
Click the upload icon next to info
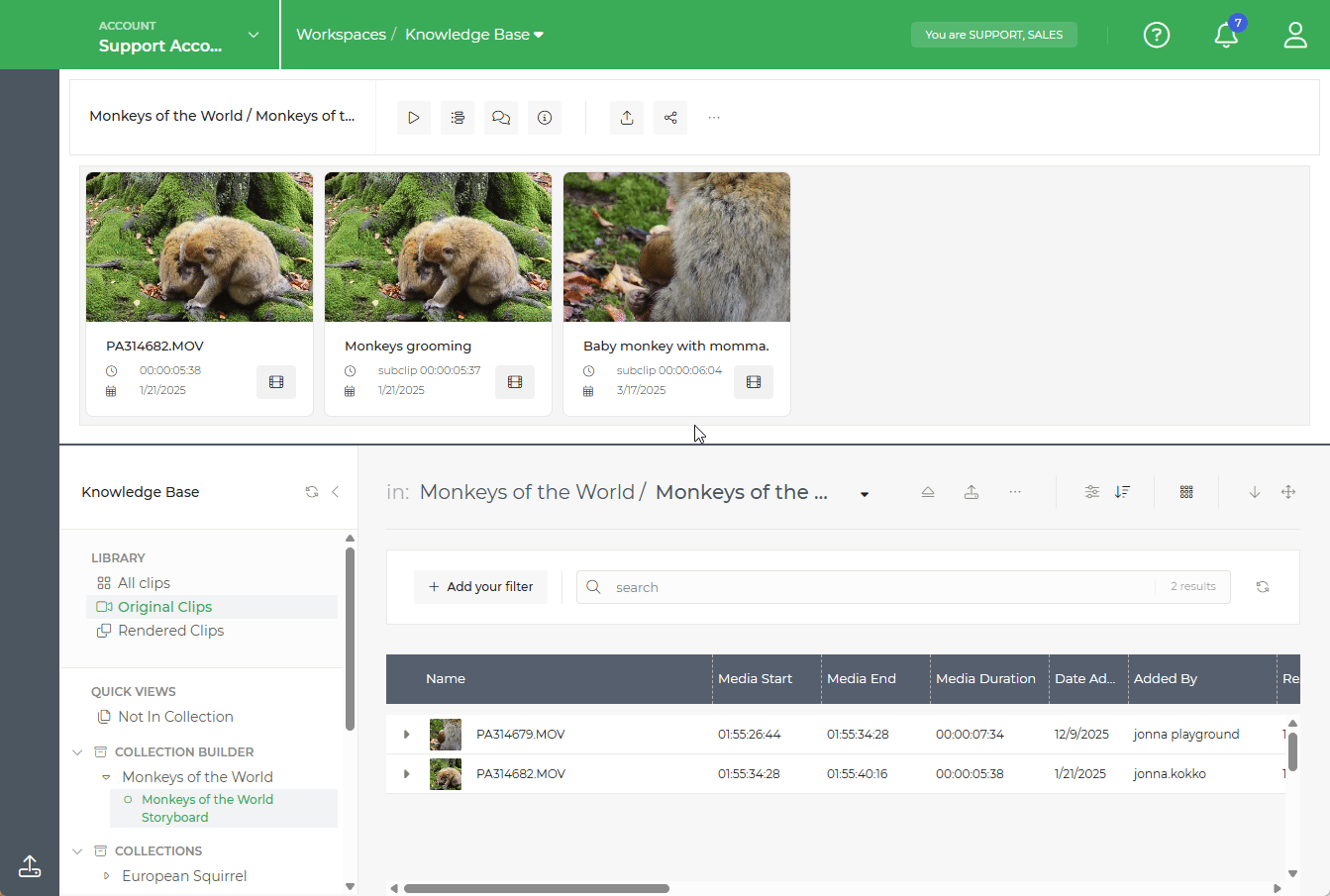pos(627,118)
